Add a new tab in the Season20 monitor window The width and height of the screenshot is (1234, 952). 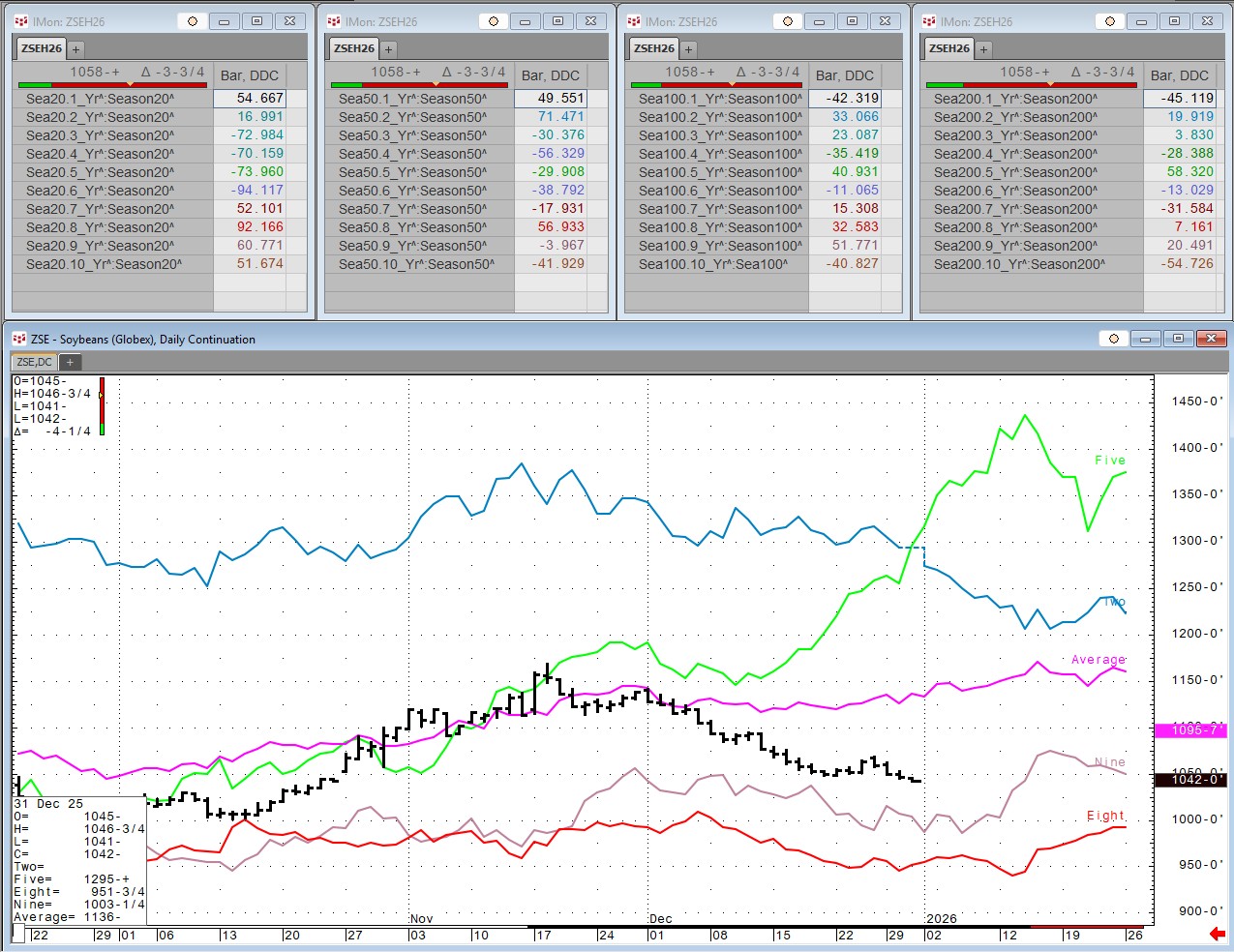[x=76, y=48]
